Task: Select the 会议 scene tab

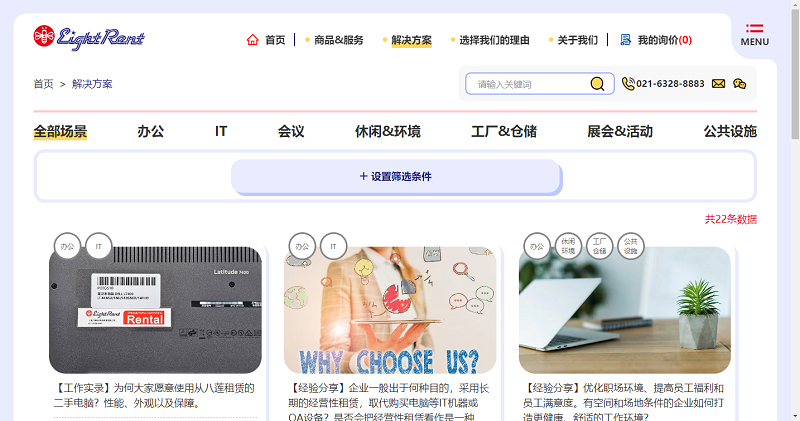Action: [291, 131]
